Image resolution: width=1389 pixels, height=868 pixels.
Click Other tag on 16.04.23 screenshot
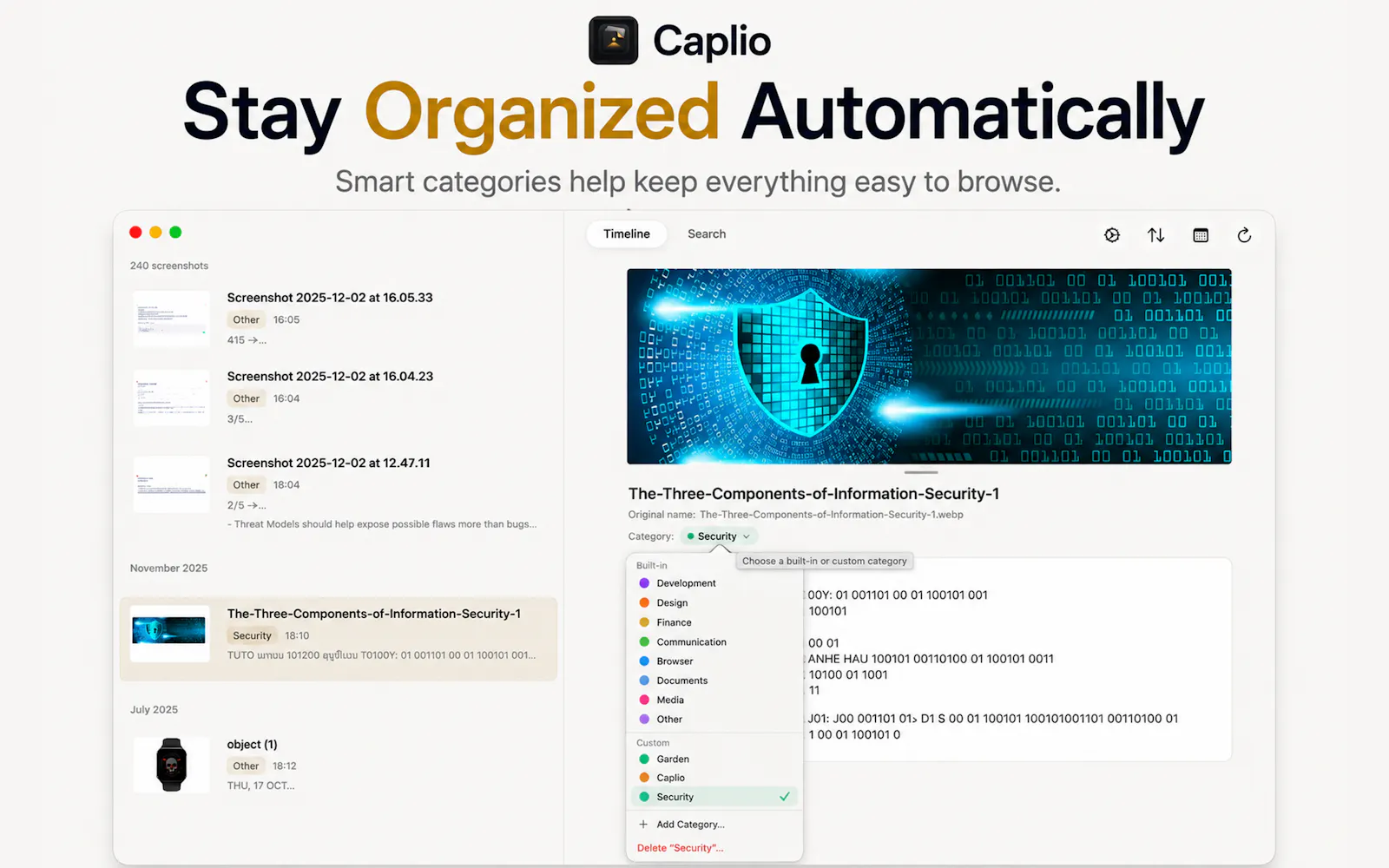coord(247,398)
